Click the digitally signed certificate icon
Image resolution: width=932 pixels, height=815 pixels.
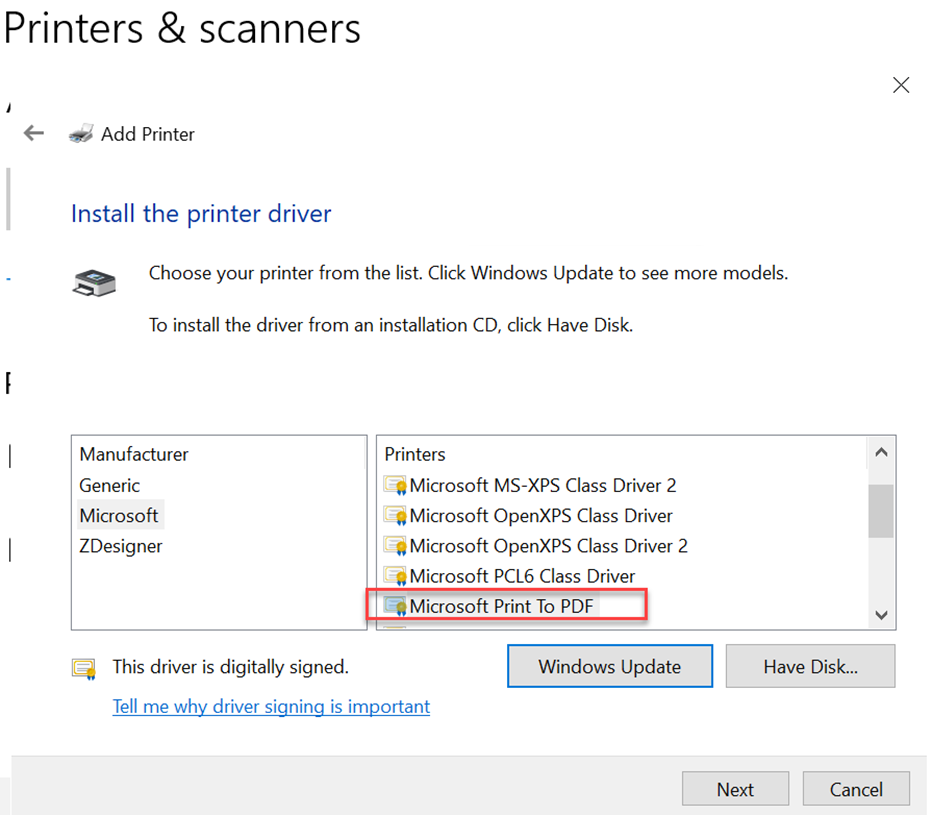(x=83, y=668)
